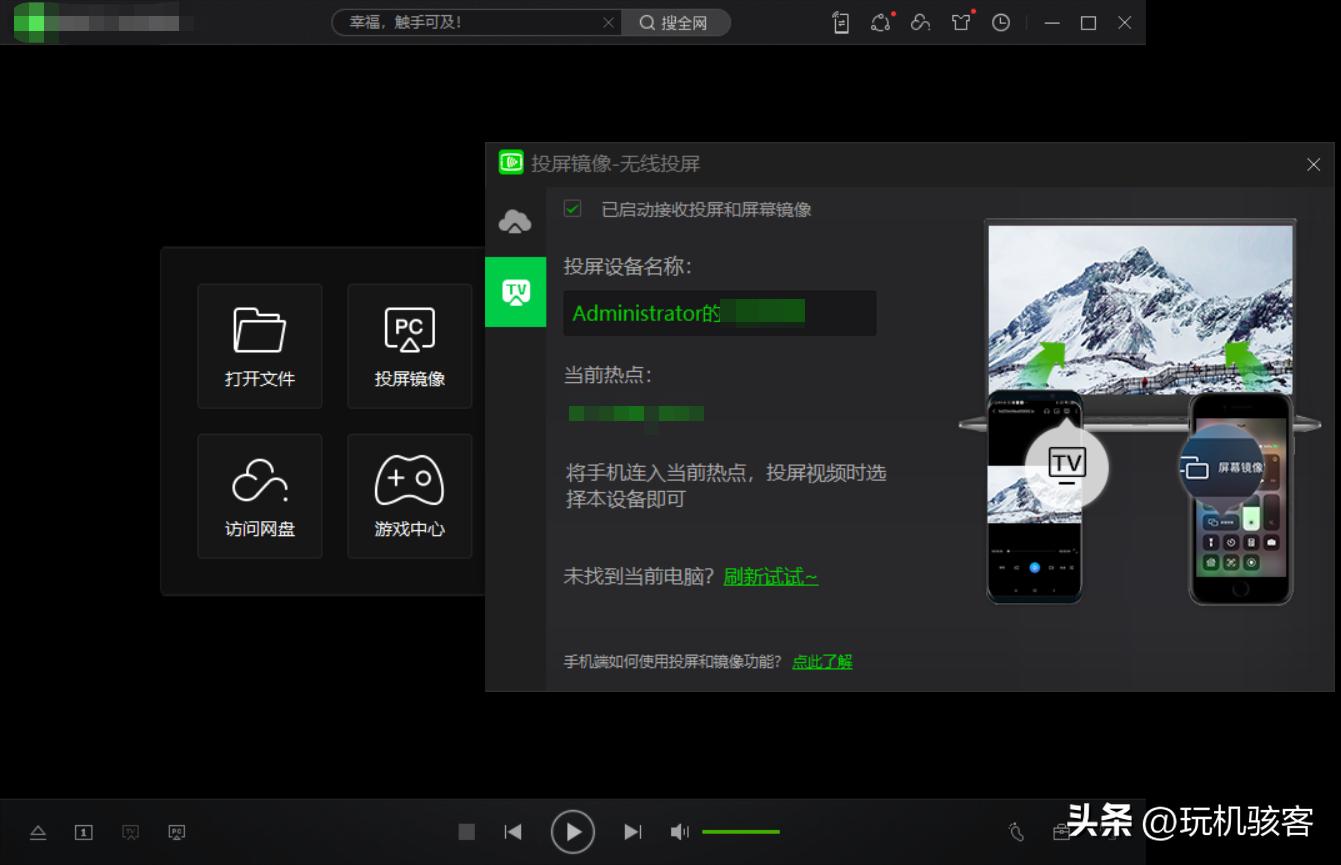Open the sharing icon with red notification dot

click(881, 22)
